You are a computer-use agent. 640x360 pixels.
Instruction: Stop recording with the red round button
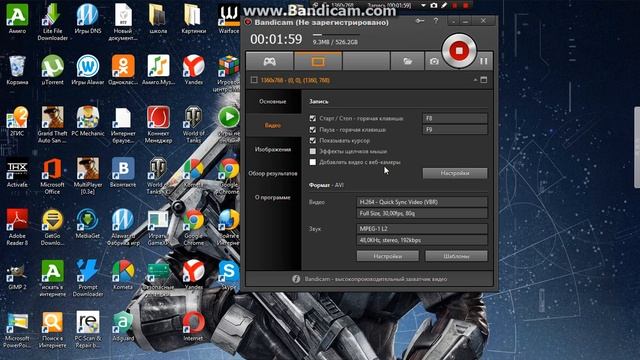459,51
